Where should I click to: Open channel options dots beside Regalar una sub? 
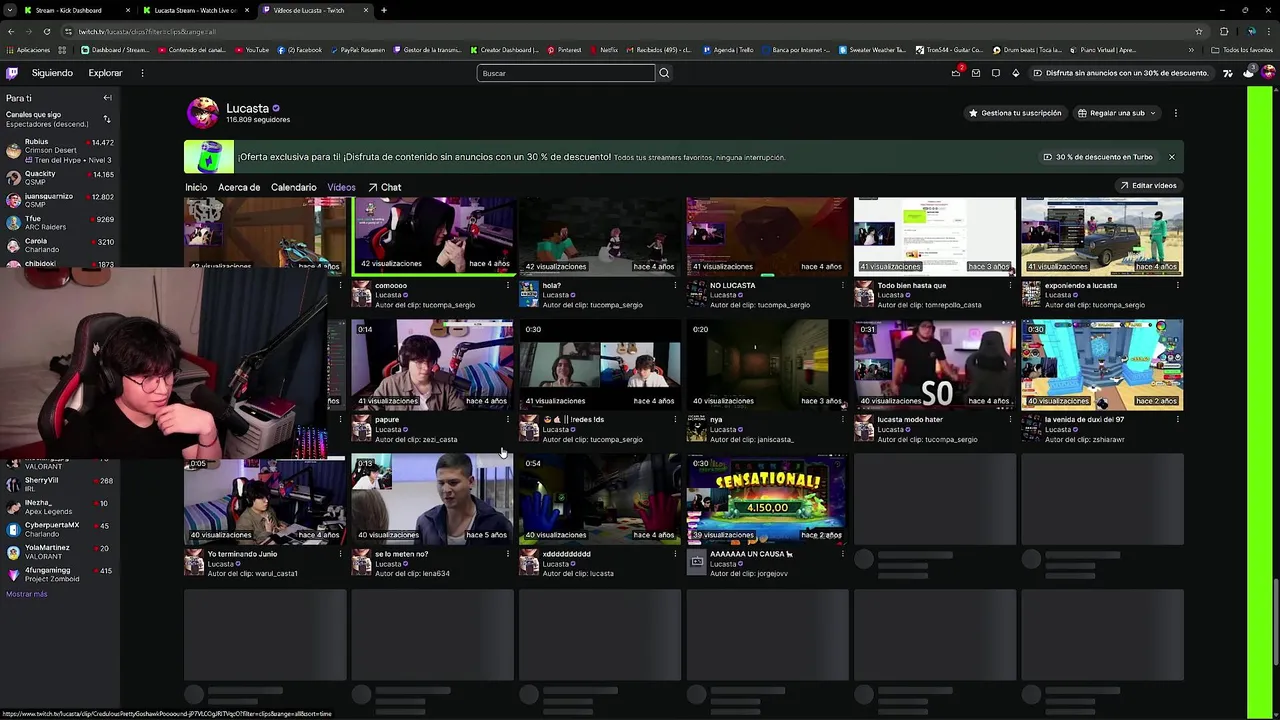click(1176, 113)
